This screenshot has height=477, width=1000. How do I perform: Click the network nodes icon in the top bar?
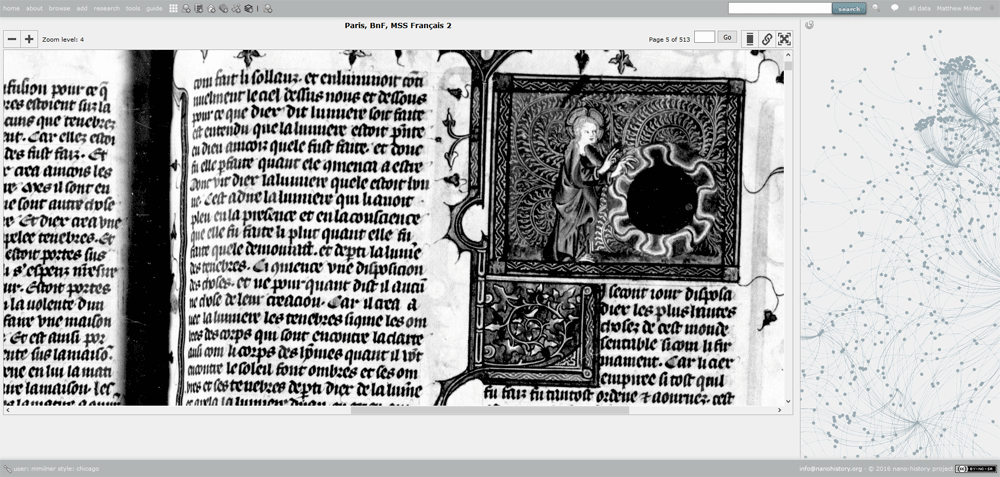coord(236,8)
